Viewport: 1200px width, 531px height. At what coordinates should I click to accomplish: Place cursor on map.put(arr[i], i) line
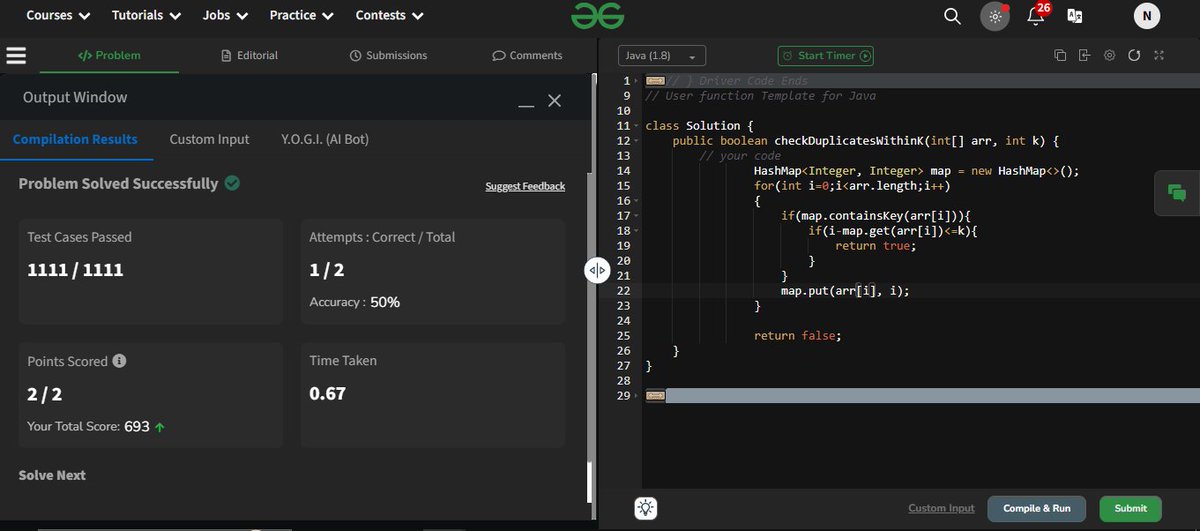pyautogui.click(x=845, y=291)
